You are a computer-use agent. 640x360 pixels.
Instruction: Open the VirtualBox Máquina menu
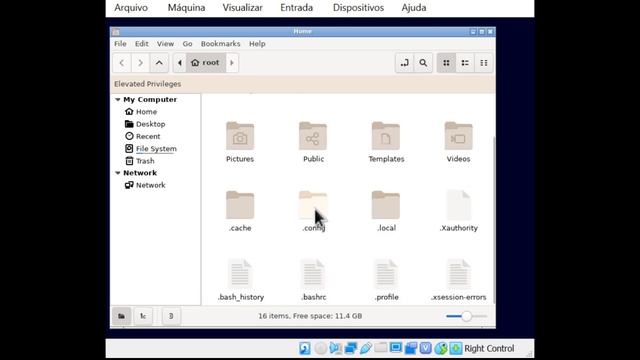pos(187,8)
